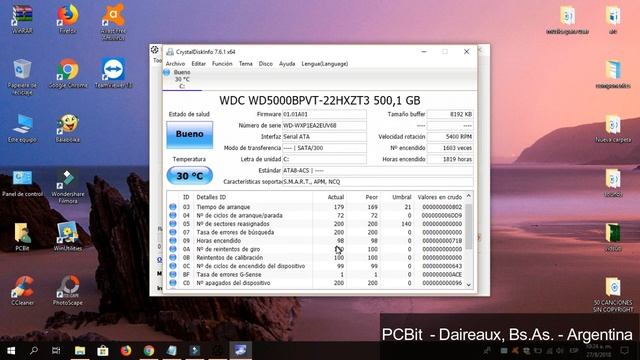Viewport: 640px width, 360px height.
Task: Launch Chrome from the taskbar
Action: tap(149, 351)
